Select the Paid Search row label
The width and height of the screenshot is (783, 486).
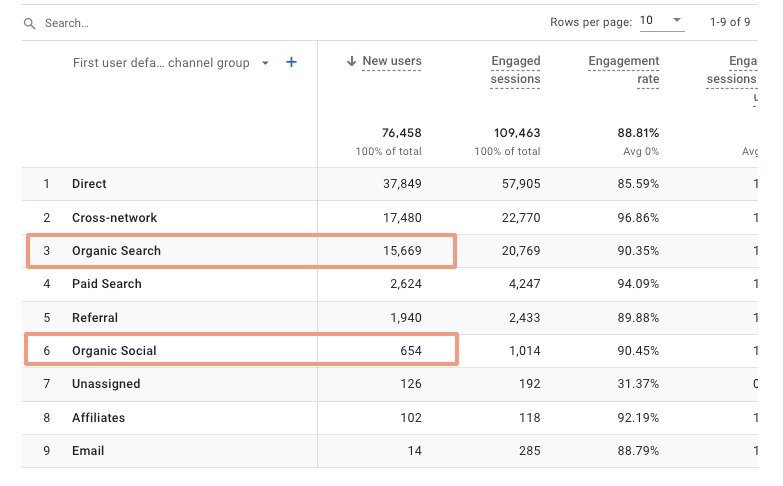107,284
